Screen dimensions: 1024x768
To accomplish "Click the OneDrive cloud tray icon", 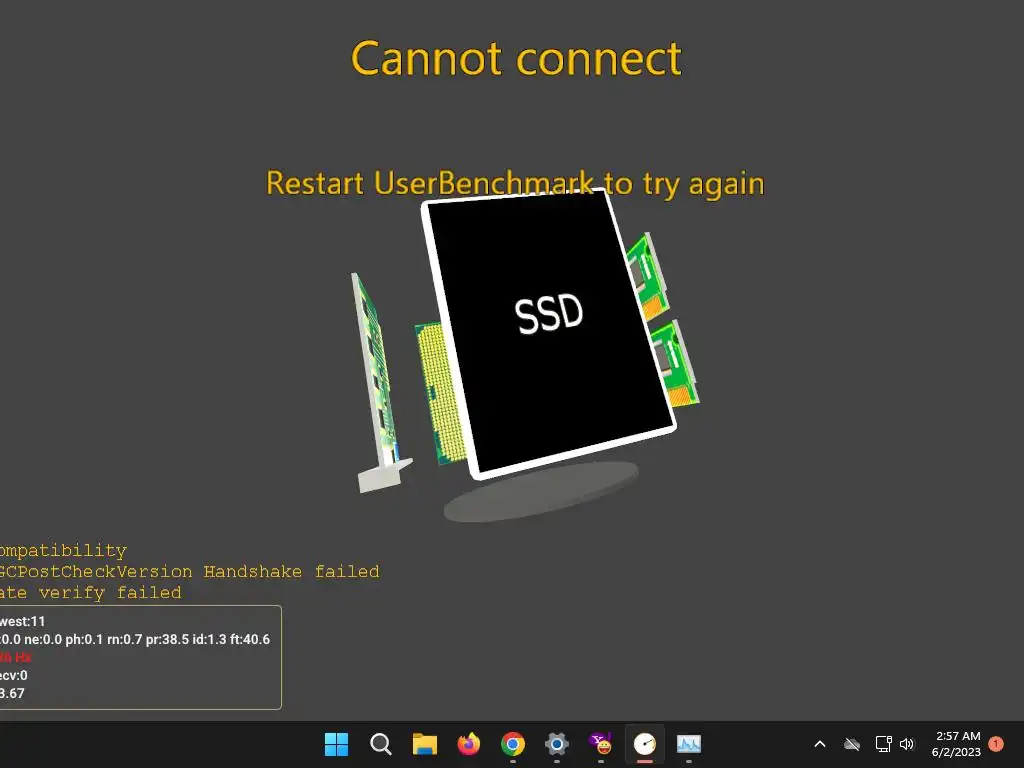I will tap(852, 744).
